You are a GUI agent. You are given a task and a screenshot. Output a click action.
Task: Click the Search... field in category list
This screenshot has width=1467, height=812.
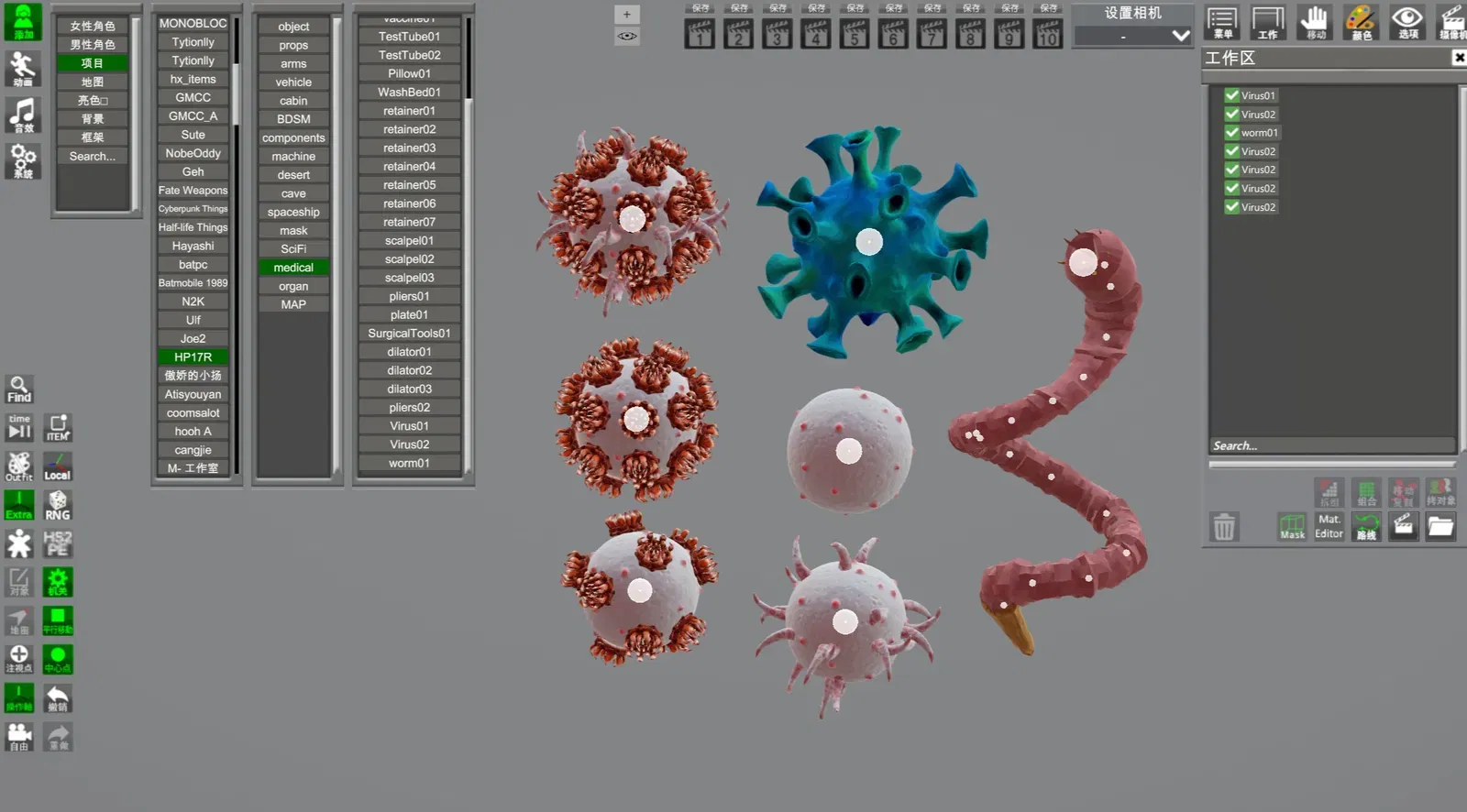(93, 157)
